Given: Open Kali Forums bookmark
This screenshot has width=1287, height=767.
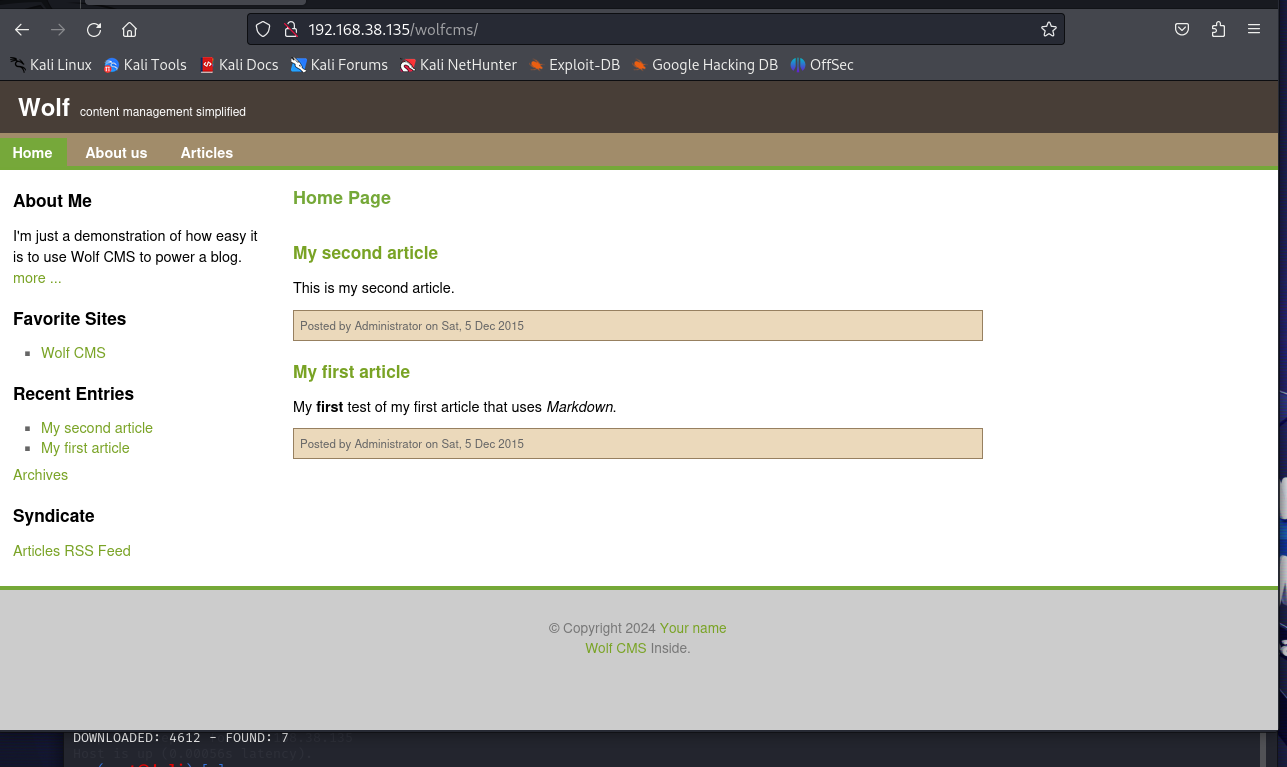Looking at the screenshot, I should pyautogui.click(x=339, y=65).
